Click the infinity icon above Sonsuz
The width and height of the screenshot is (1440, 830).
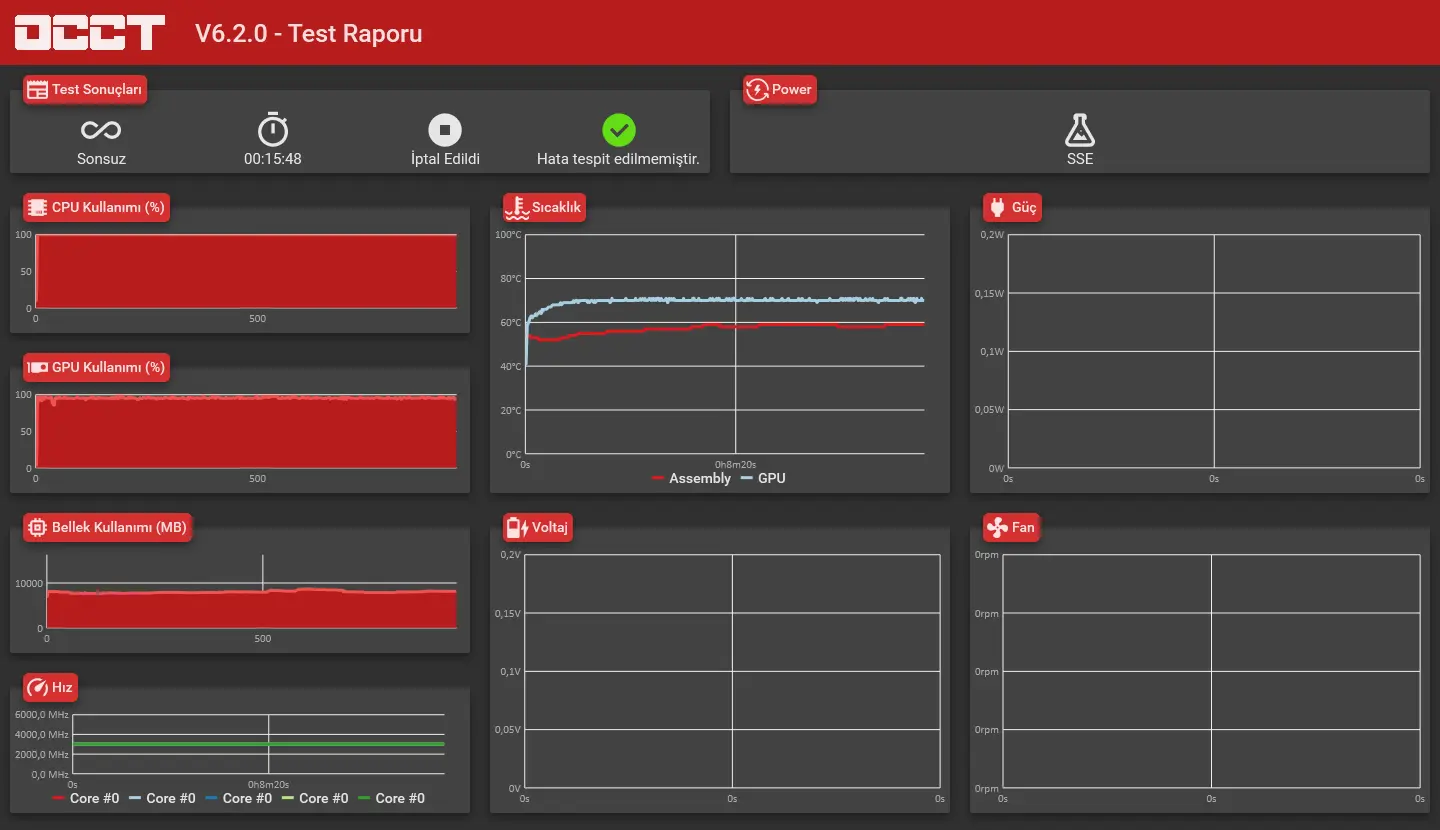point(101,130)
